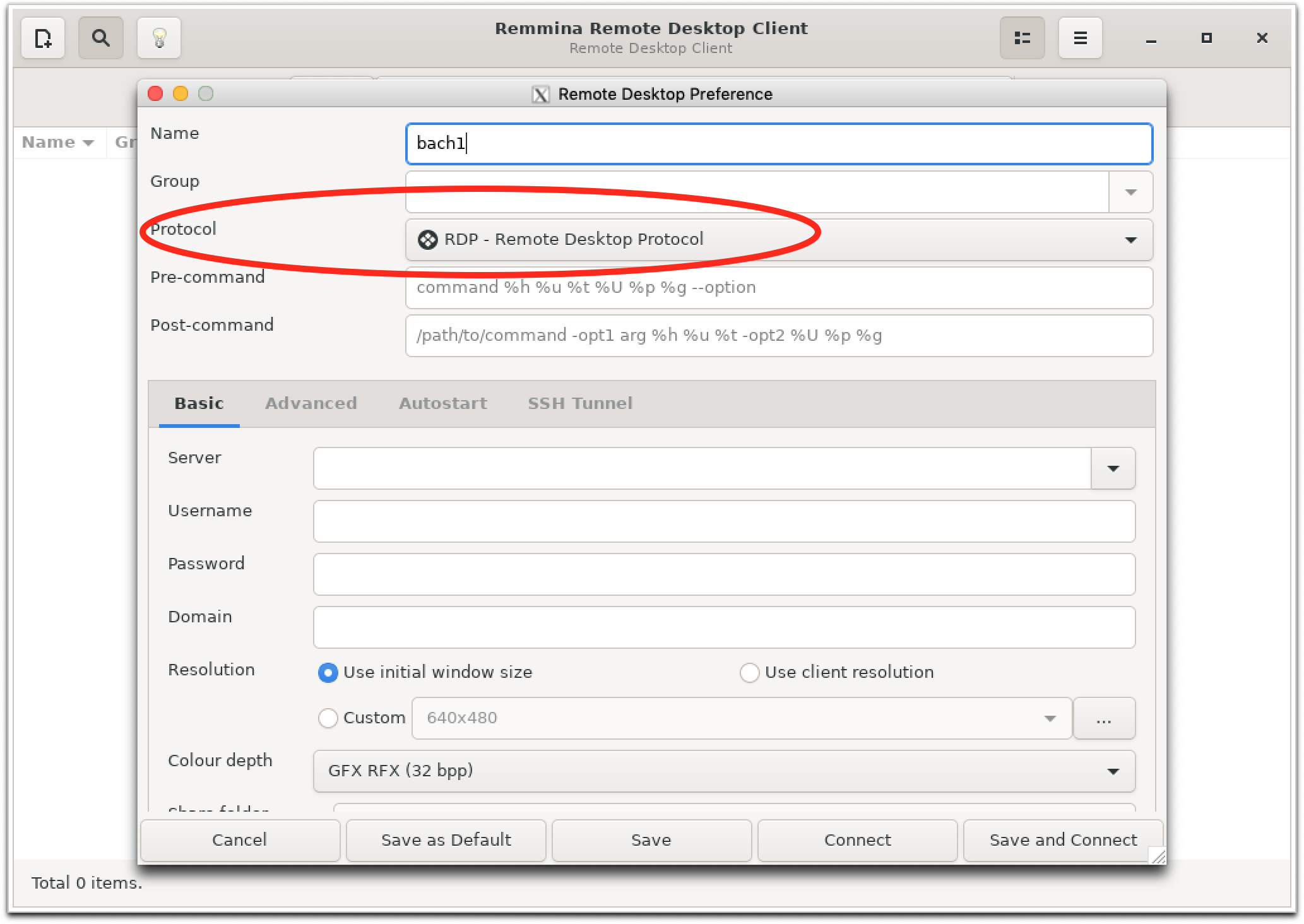This screenshot has width=1304, height=924.
Task: Select the Custom resolution radio button
Action: [328, 718]
